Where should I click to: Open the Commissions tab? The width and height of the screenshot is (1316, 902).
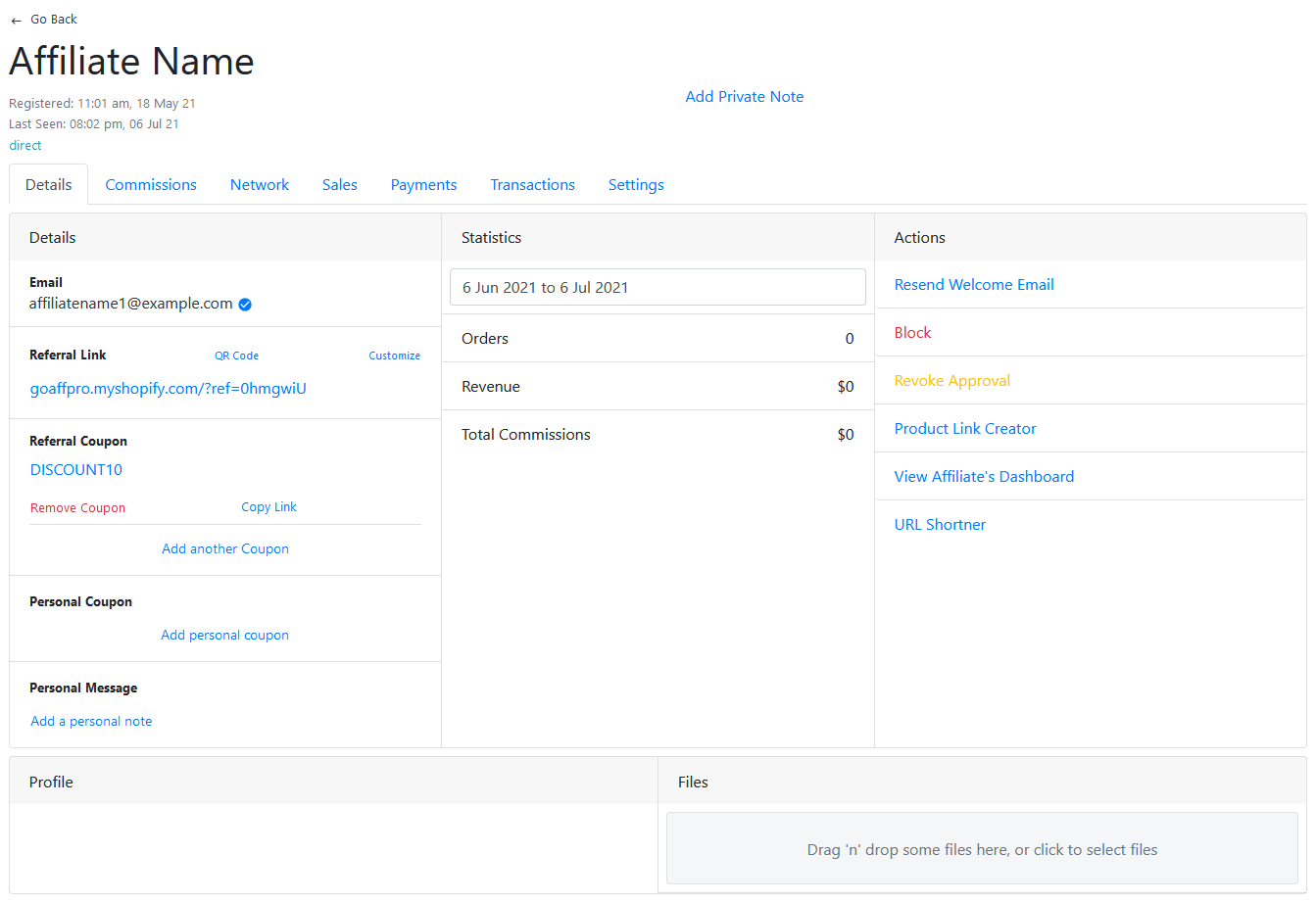pyautogui.click(x=151, y=185)
